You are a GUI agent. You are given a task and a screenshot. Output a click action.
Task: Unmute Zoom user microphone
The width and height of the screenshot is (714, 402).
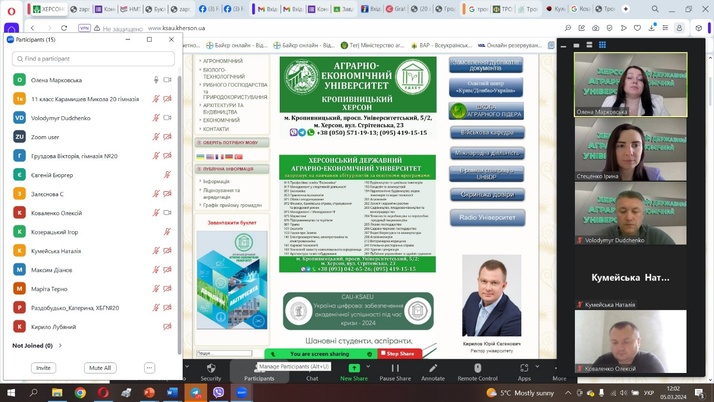156,137
